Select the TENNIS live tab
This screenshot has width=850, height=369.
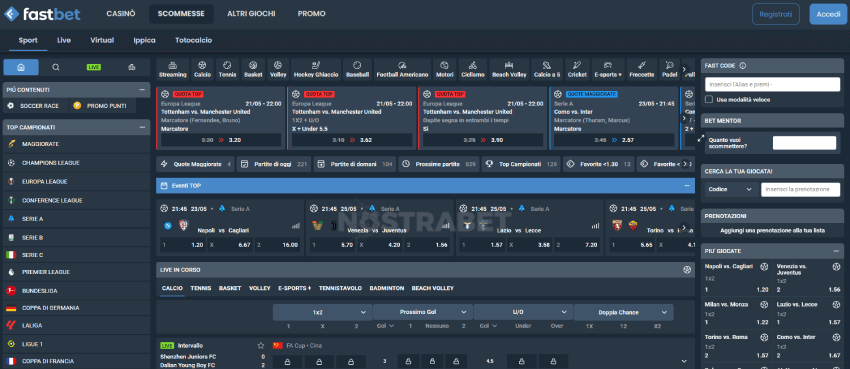(201, 288)
